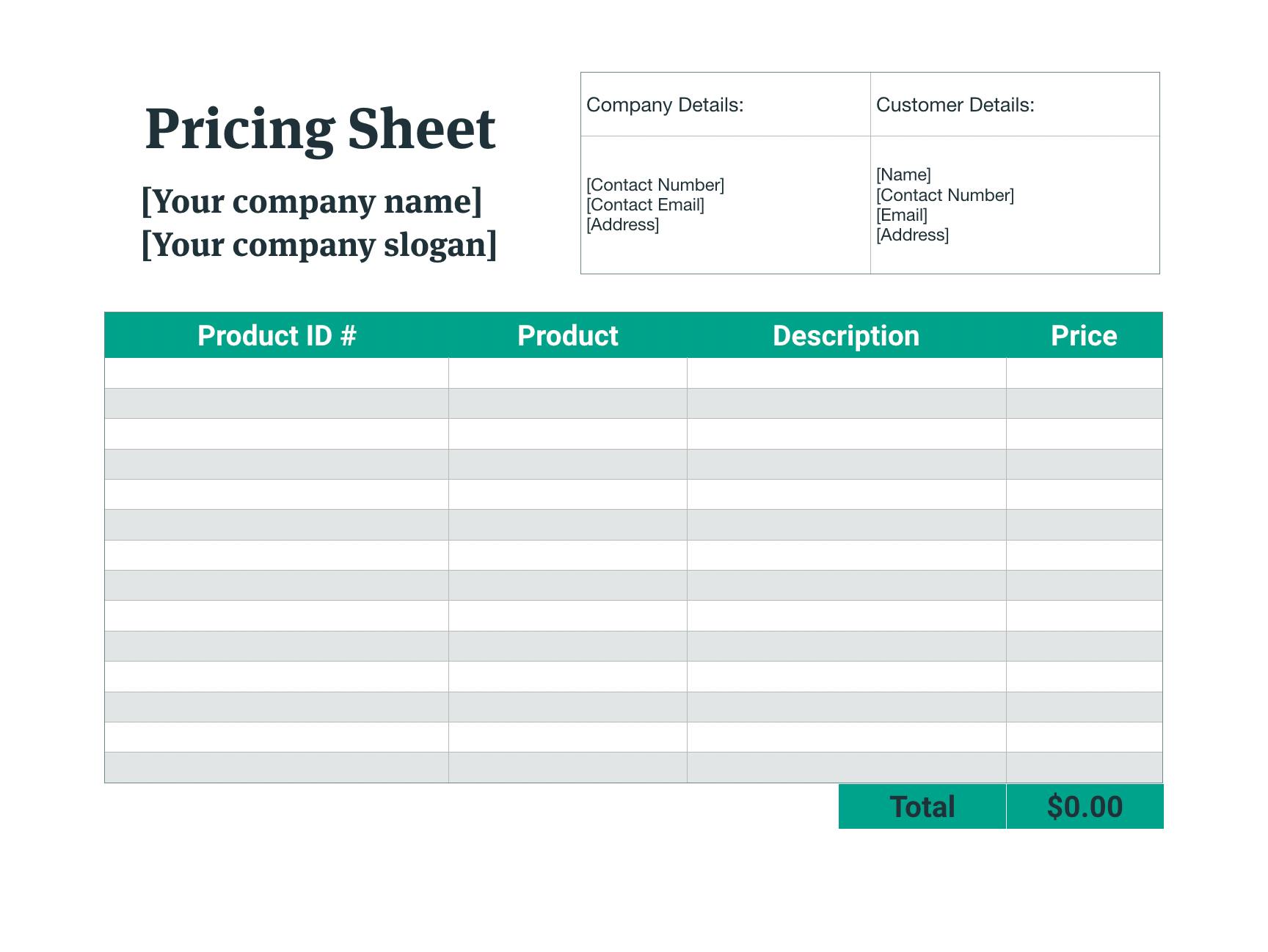Select the Price column header
1268x952 pixels.
[x=1084, y=336]
